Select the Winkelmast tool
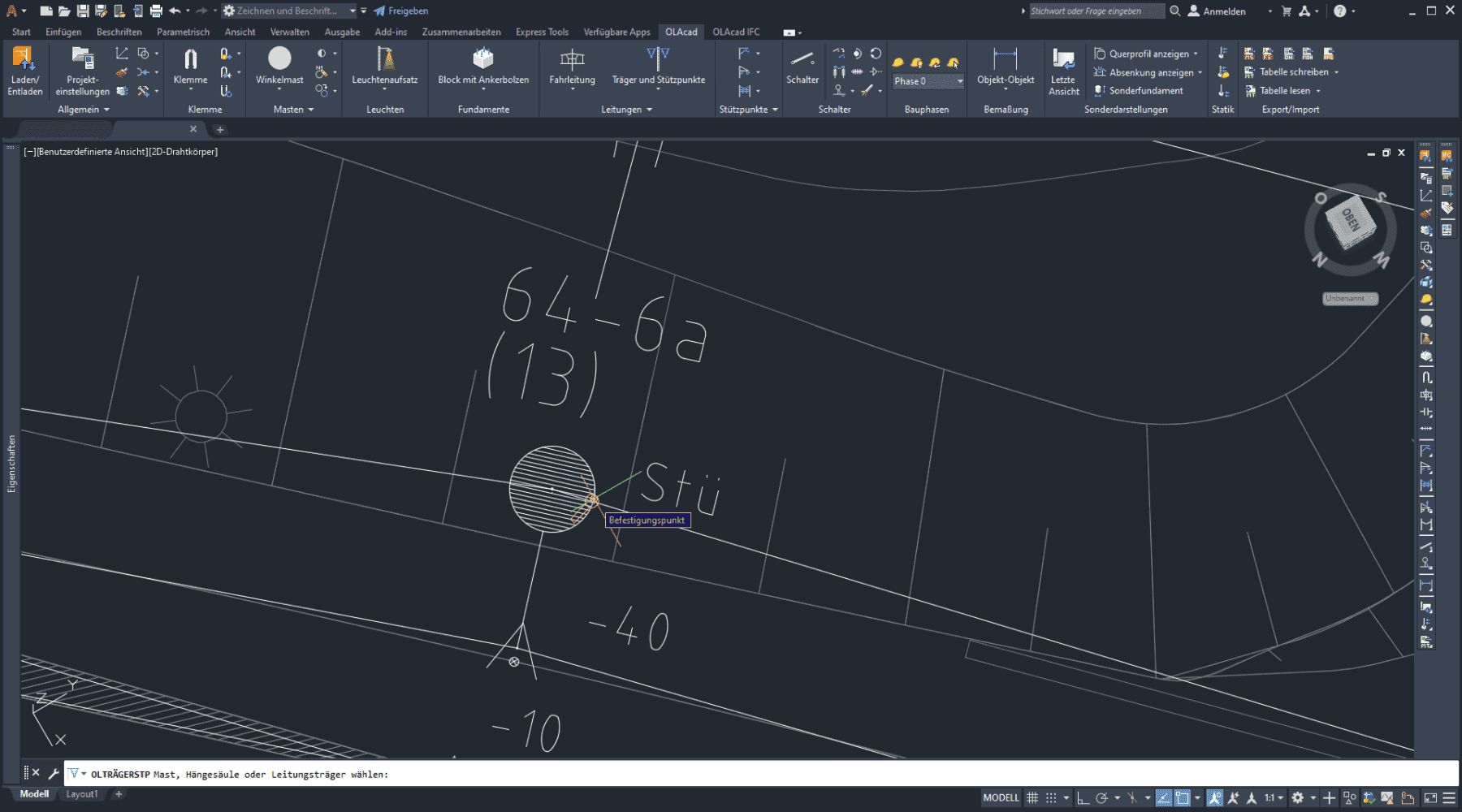This screenshot has height=812, width=1462. pos(279,59)
